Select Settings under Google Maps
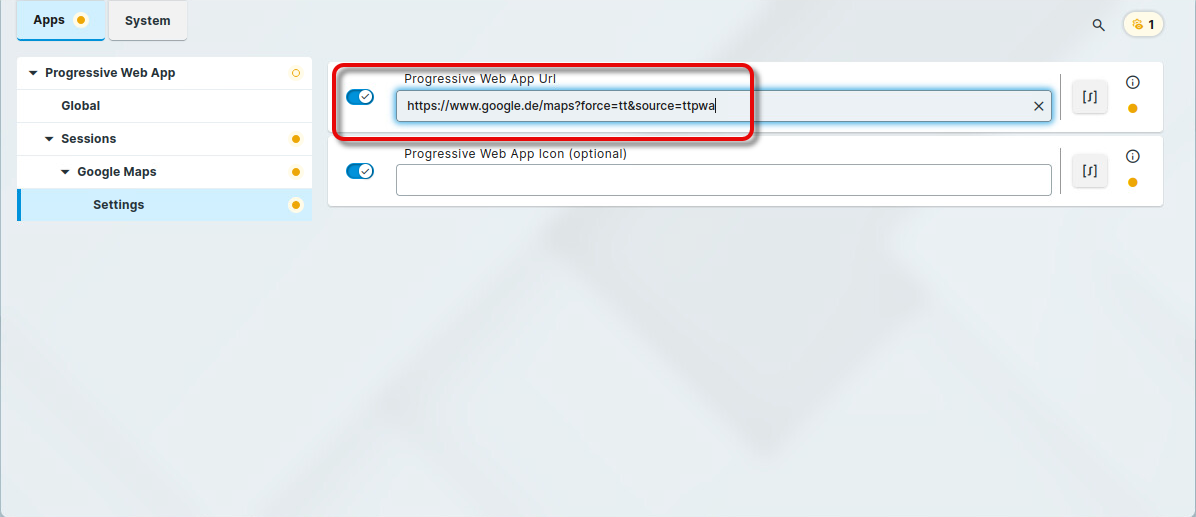The width and height of the screenshot is (1196, 517). [118, 205]
